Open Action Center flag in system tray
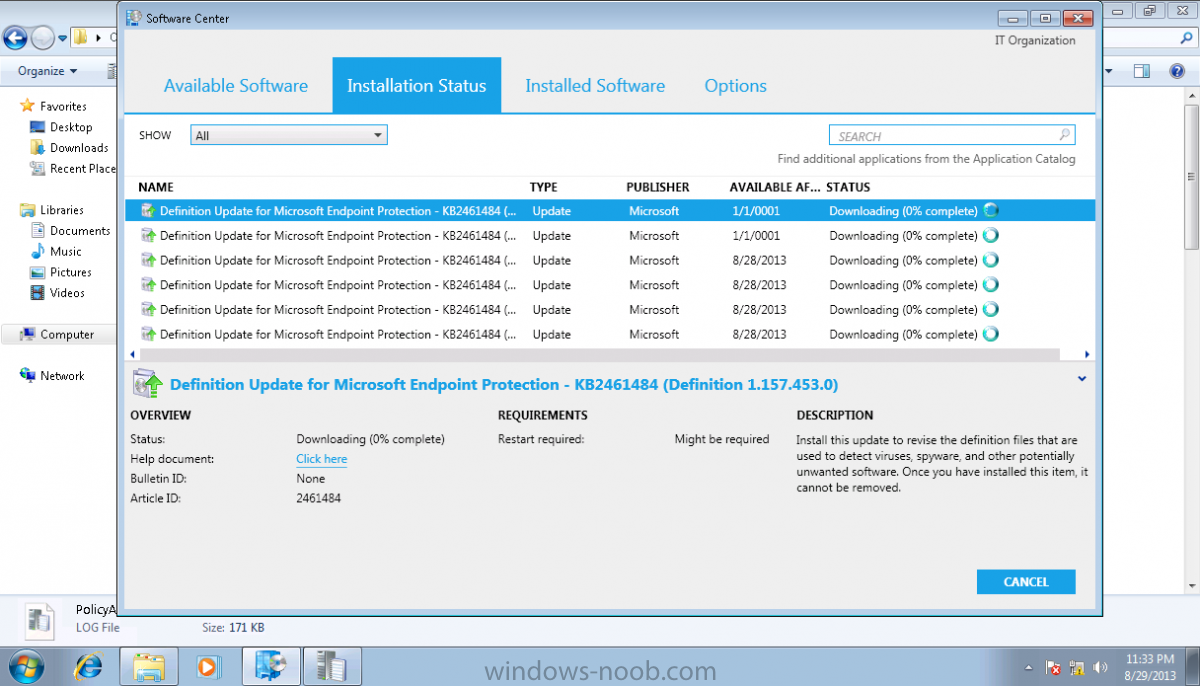This screenshot has width=1200, height=686. [x=1053, y=667]
